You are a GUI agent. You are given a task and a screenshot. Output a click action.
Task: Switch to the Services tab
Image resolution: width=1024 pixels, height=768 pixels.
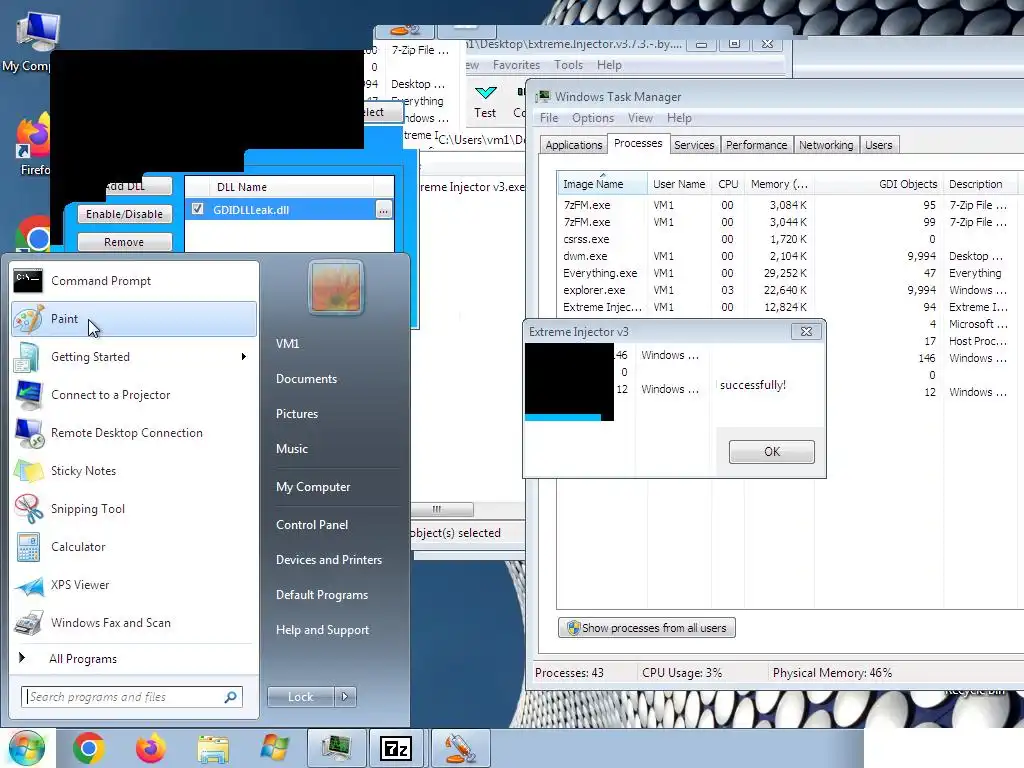(694, 145)
